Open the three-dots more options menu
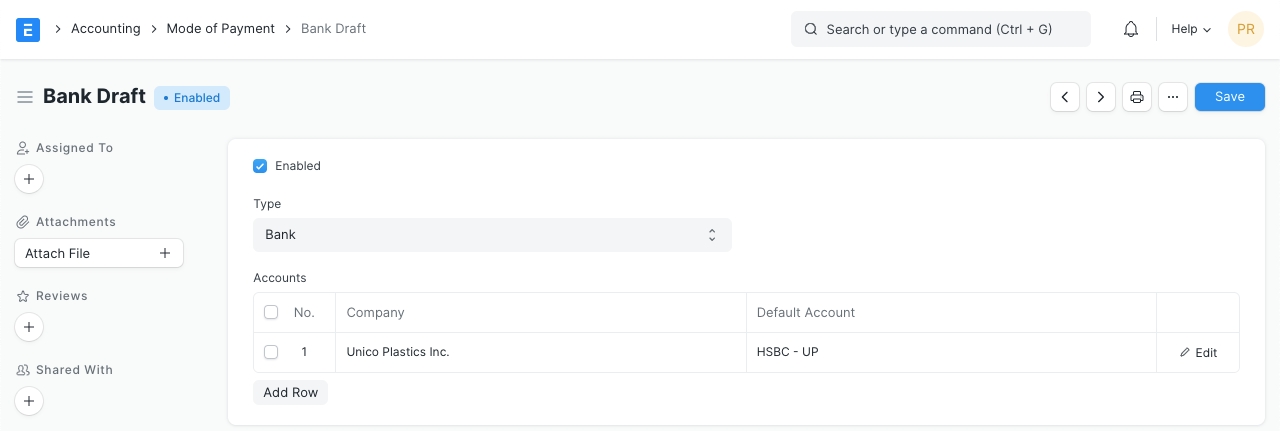 tap(1173, 97)
